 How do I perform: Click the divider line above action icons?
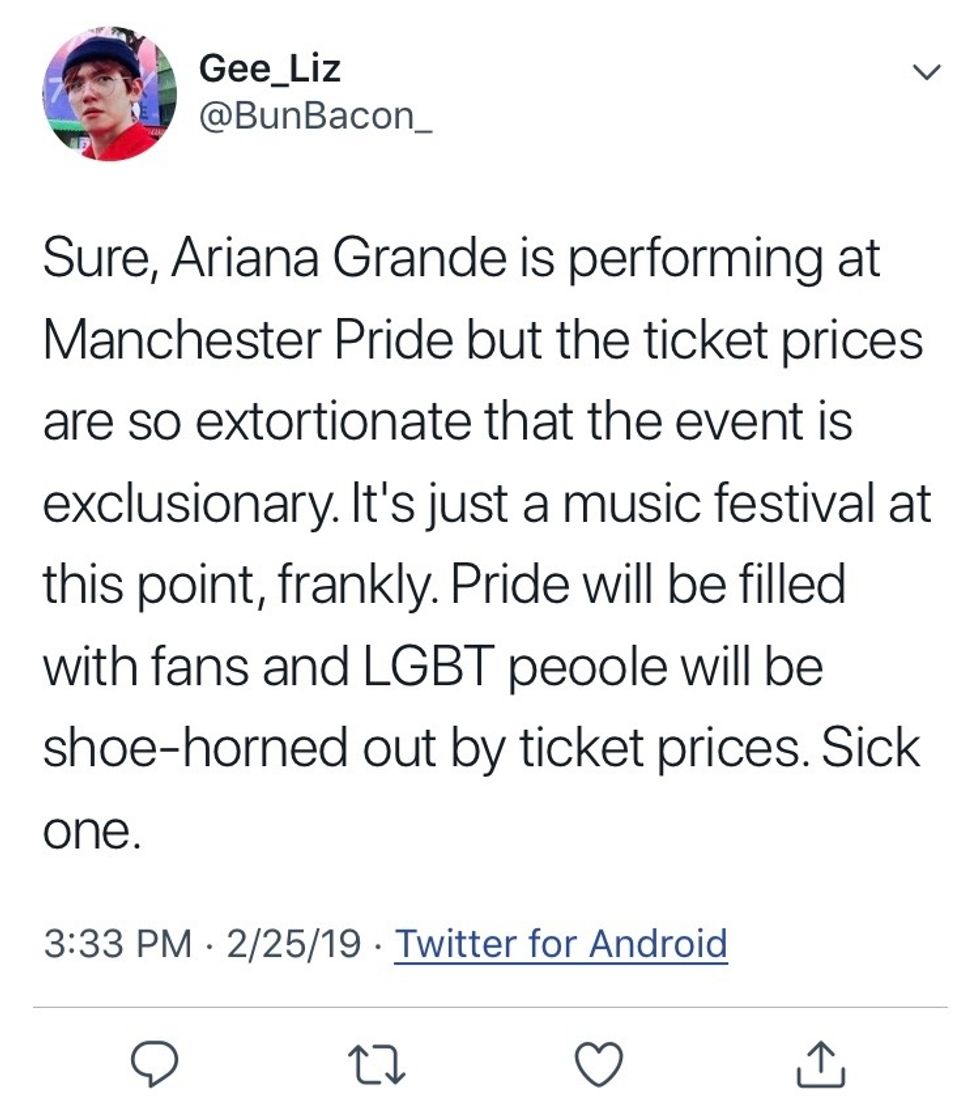coord(490,1007)
